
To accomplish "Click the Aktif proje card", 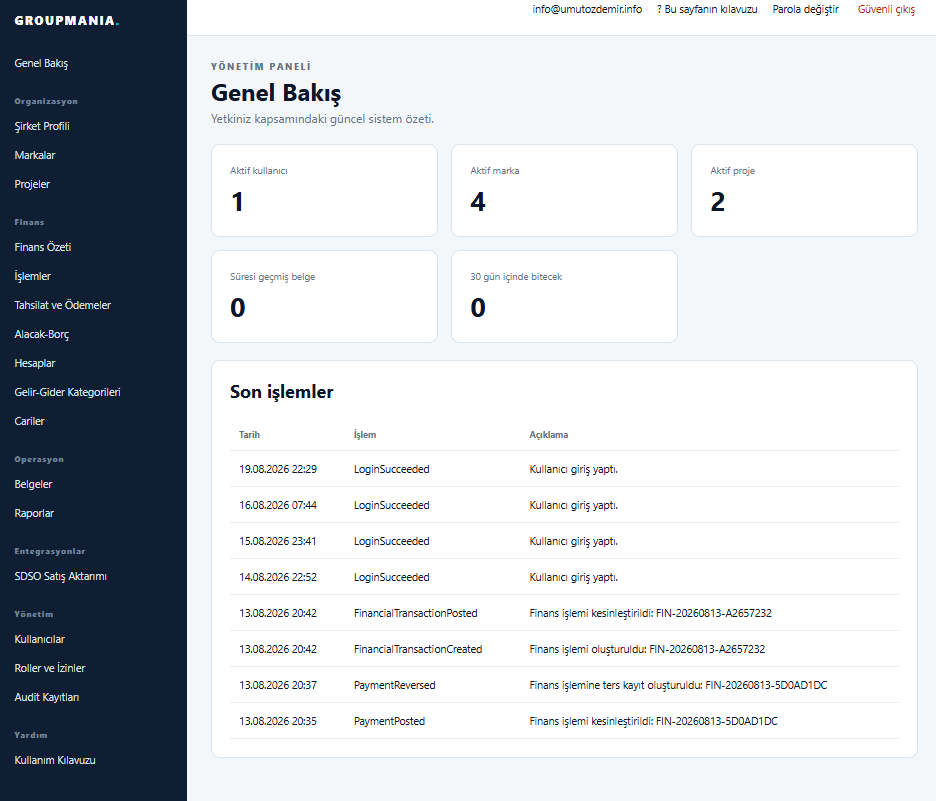I will click(804, 190).
